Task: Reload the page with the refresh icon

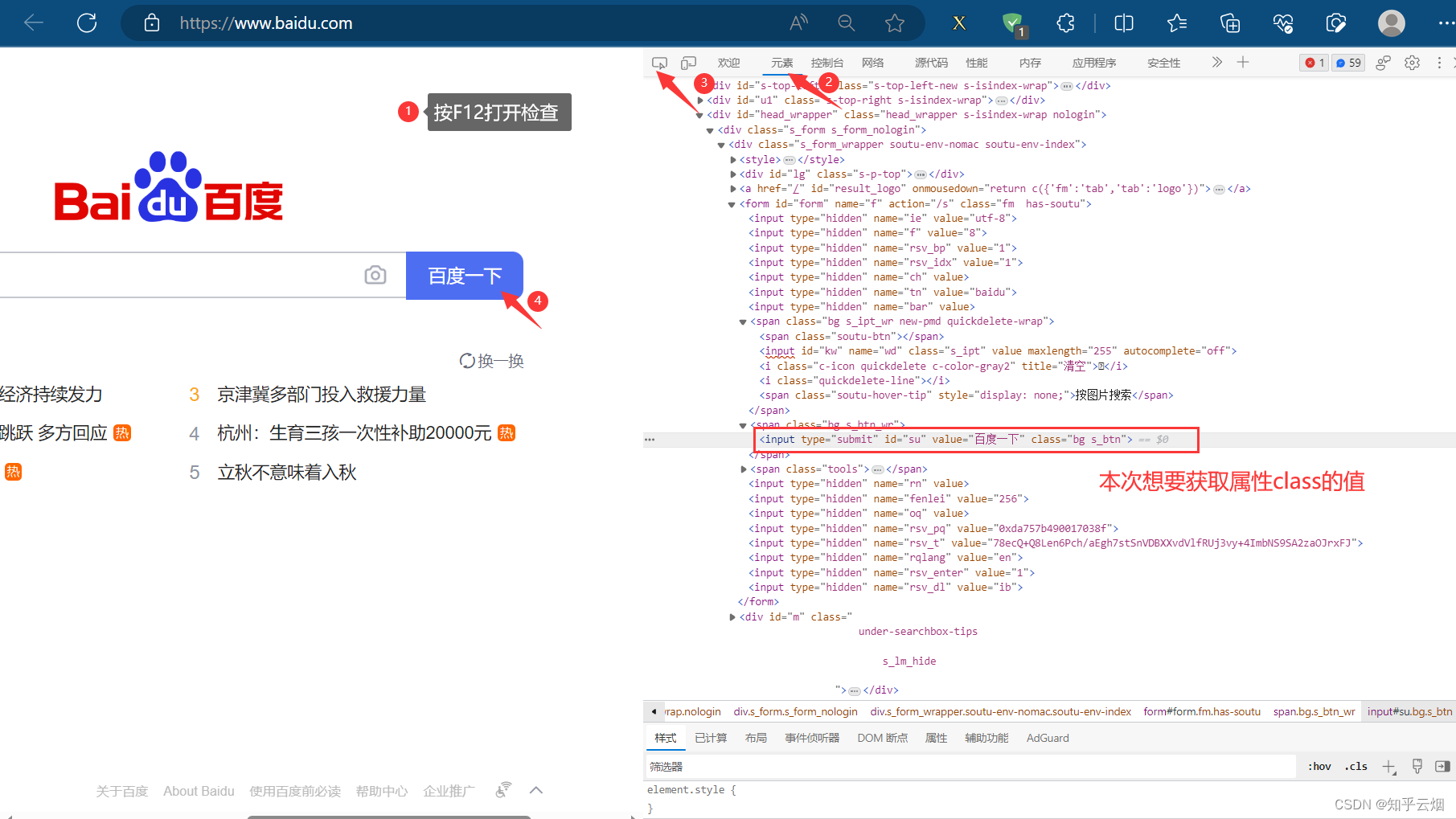Action: pos(87,23)
